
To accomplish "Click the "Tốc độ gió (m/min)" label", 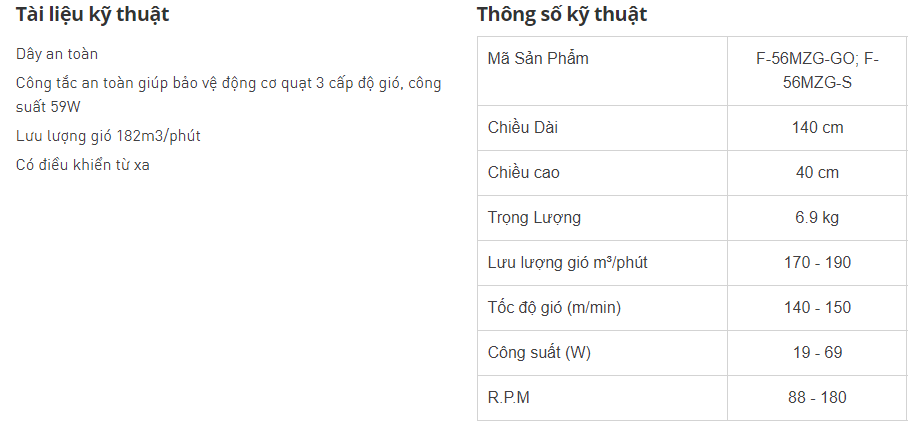I will (554, 308).
